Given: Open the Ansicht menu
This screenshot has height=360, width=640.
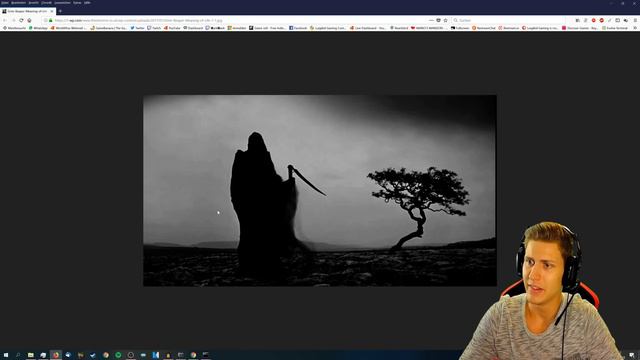Looking at the screenshot, I should point(33,3).
